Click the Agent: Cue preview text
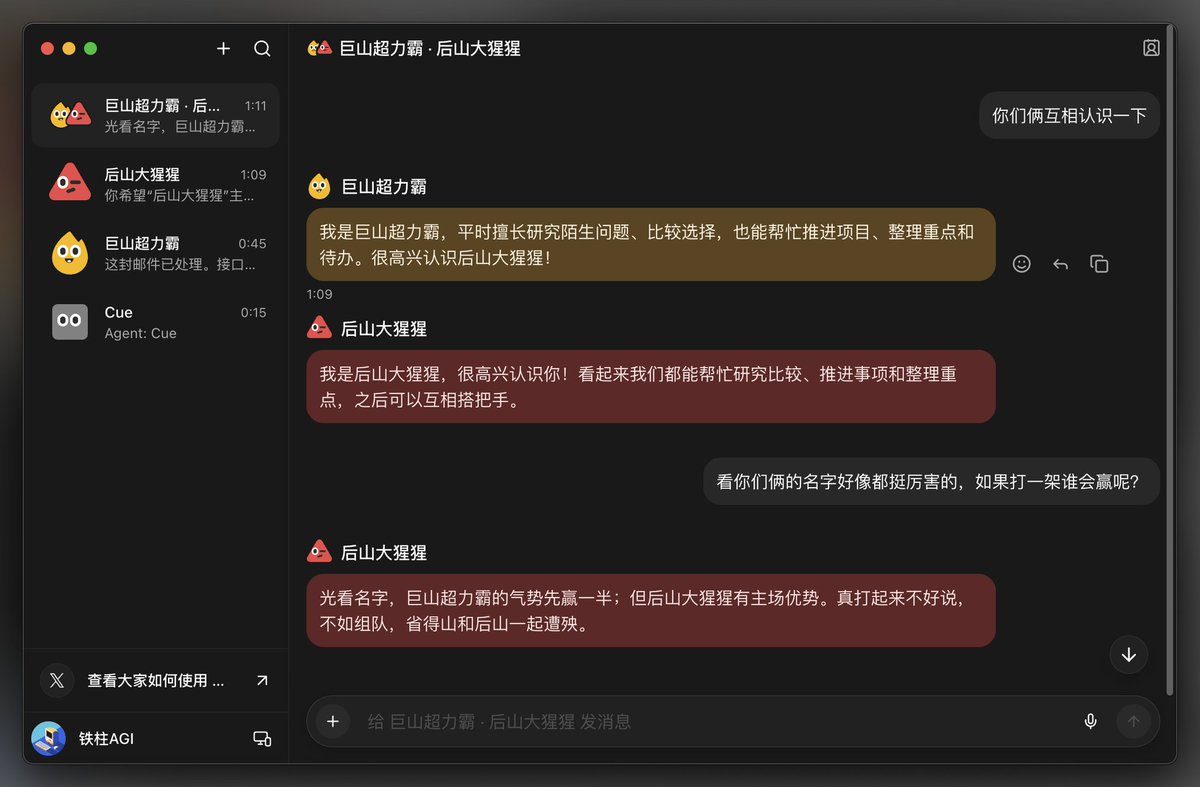This screenshot has height=787, width=1200. point(141,333)
